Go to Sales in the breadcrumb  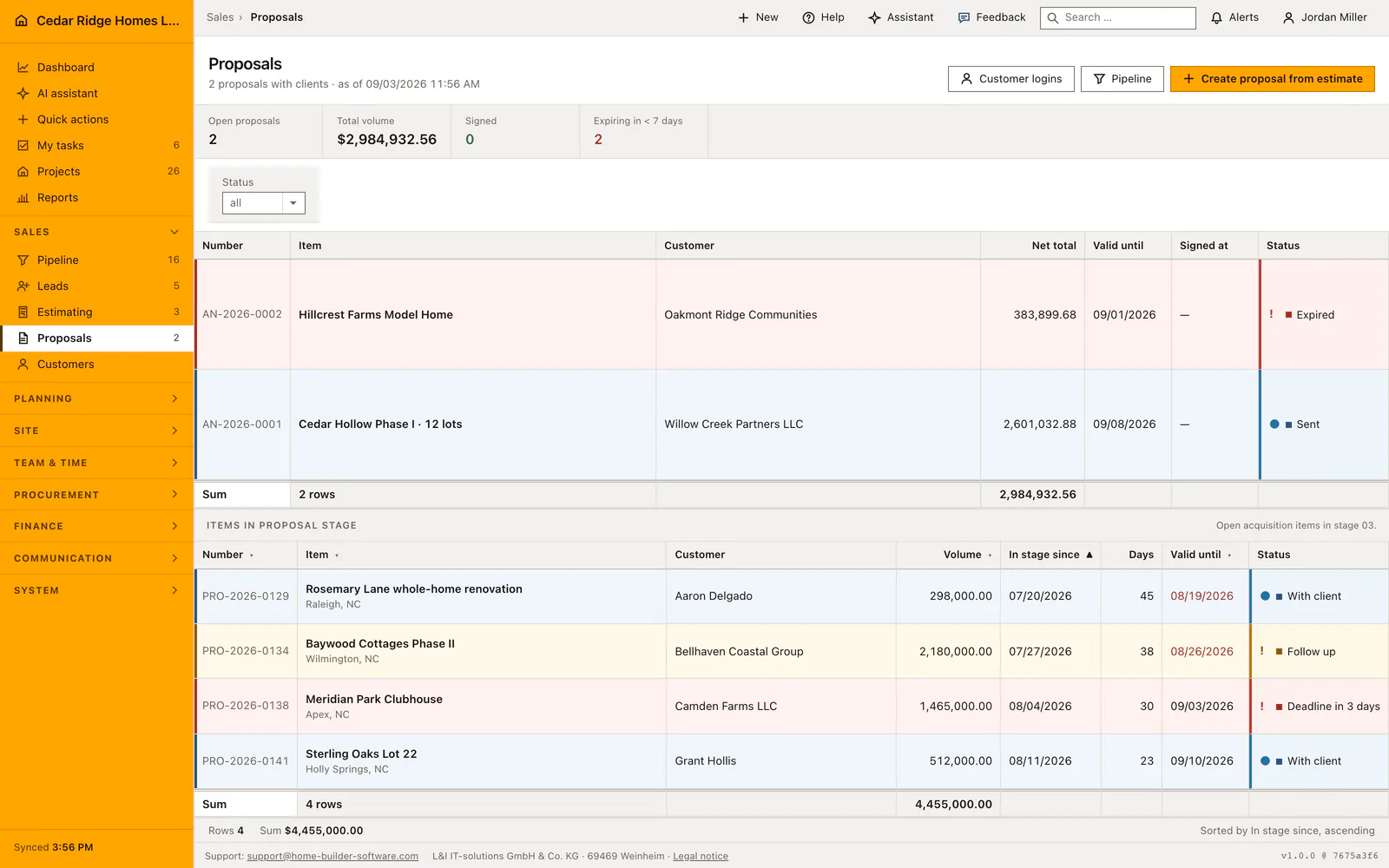point(220,17)
